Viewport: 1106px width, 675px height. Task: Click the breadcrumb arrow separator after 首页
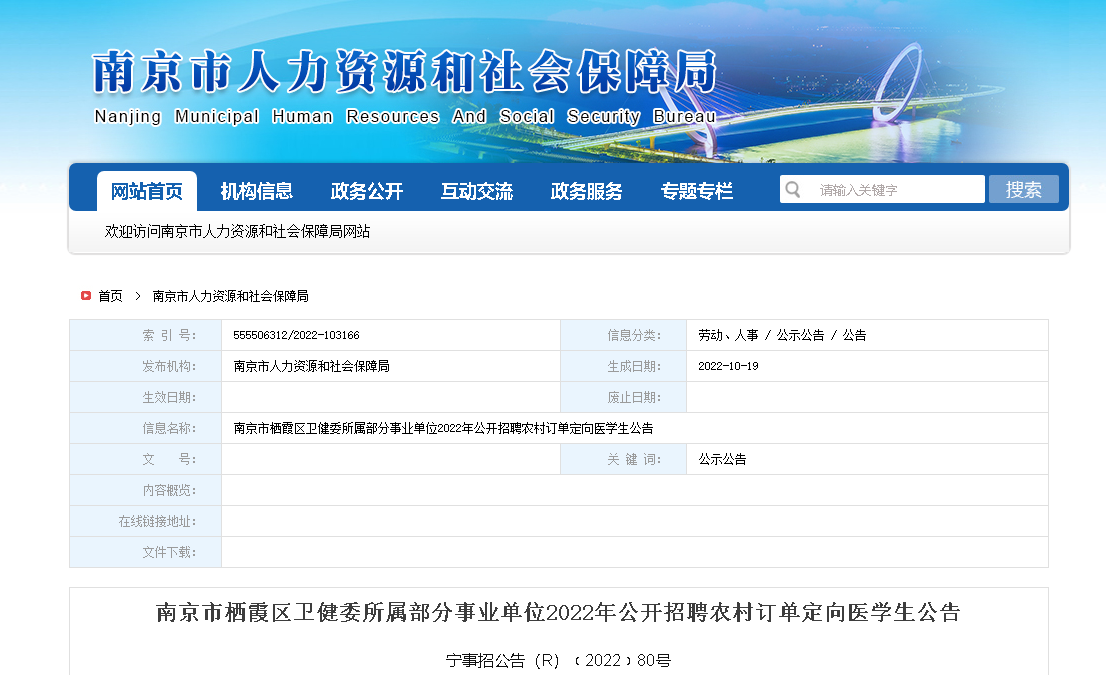[x=137, y=296]
